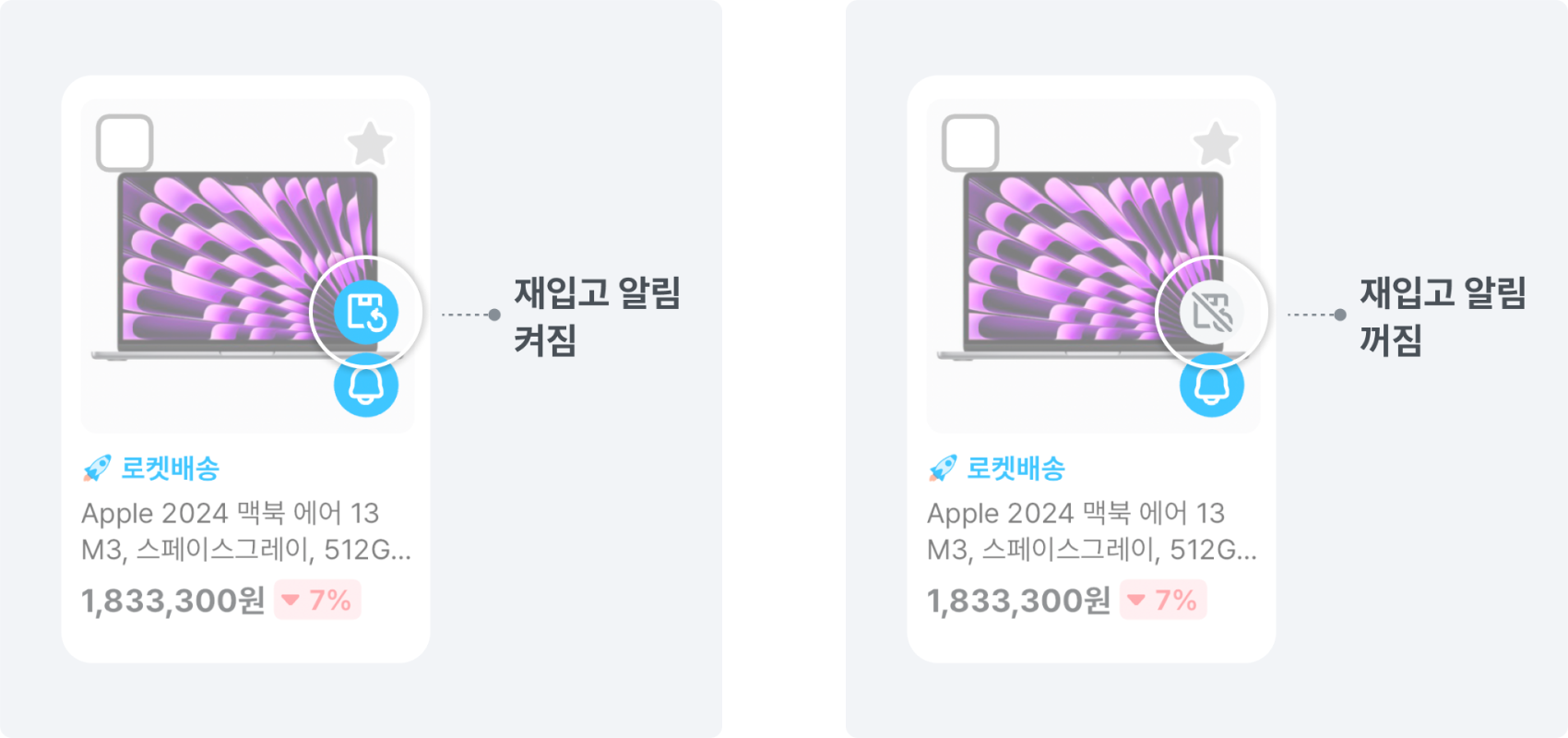The image size is (1568, 738).
Task: Click the rocket icon on left card
Action: (x=97, y=469)
